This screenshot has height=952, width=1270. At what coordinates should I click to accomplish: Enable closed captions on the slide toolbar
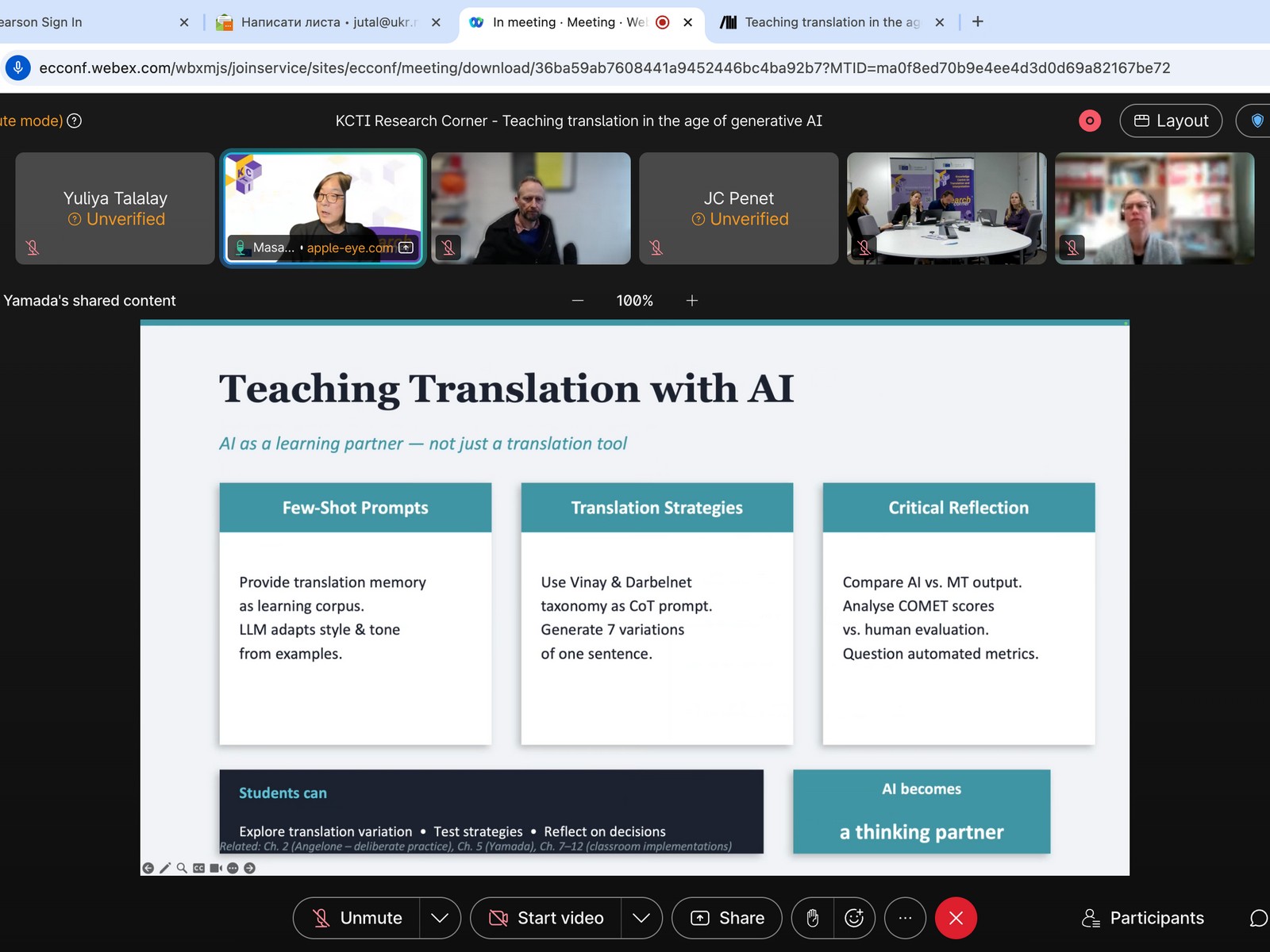click(x=198, y=868)
